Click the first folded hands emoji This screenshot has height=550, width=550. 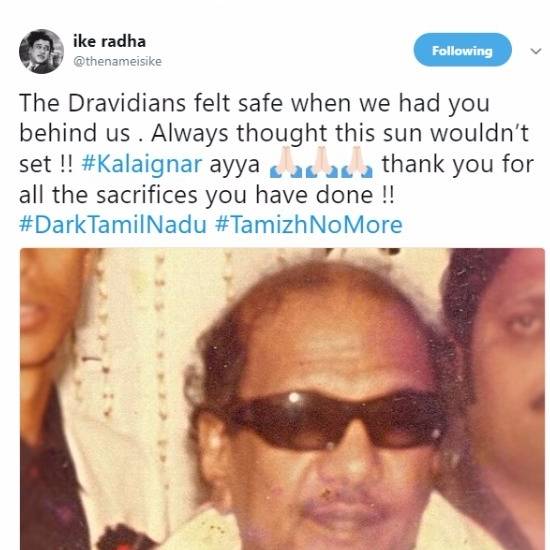(286, 163)
